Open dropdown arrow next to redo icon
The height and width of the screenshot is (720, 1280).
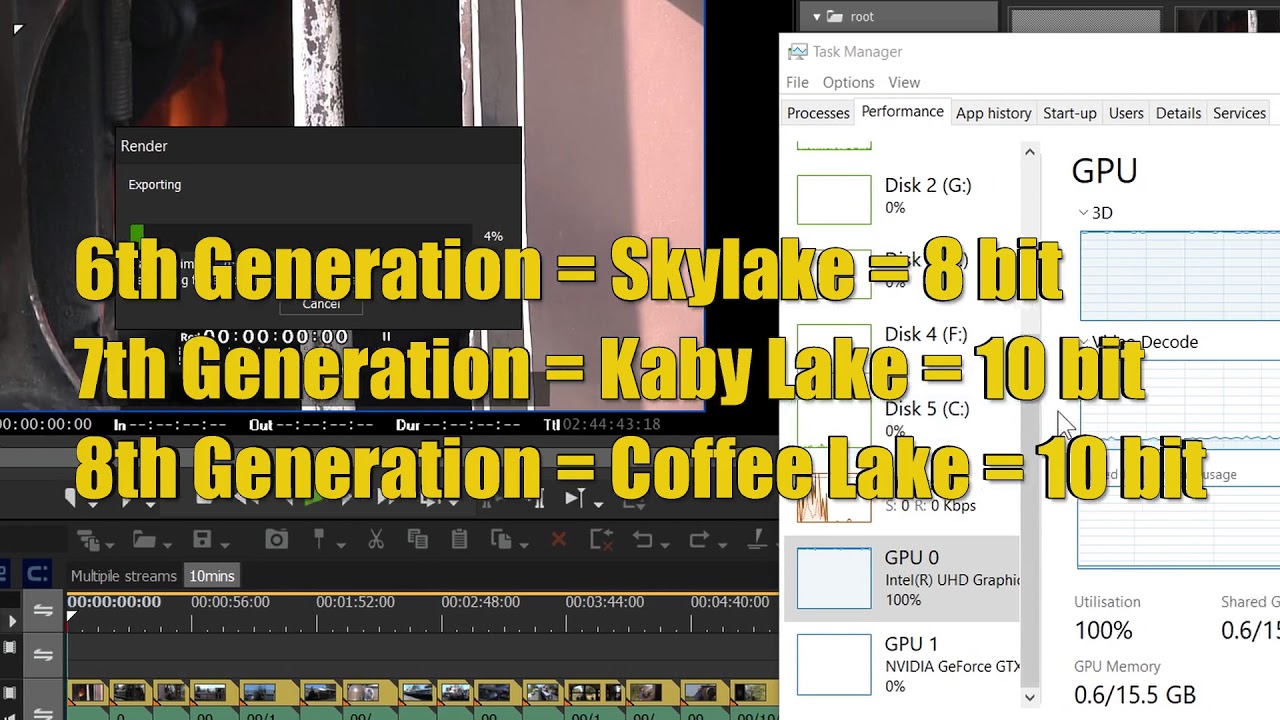tap(722, 546)
